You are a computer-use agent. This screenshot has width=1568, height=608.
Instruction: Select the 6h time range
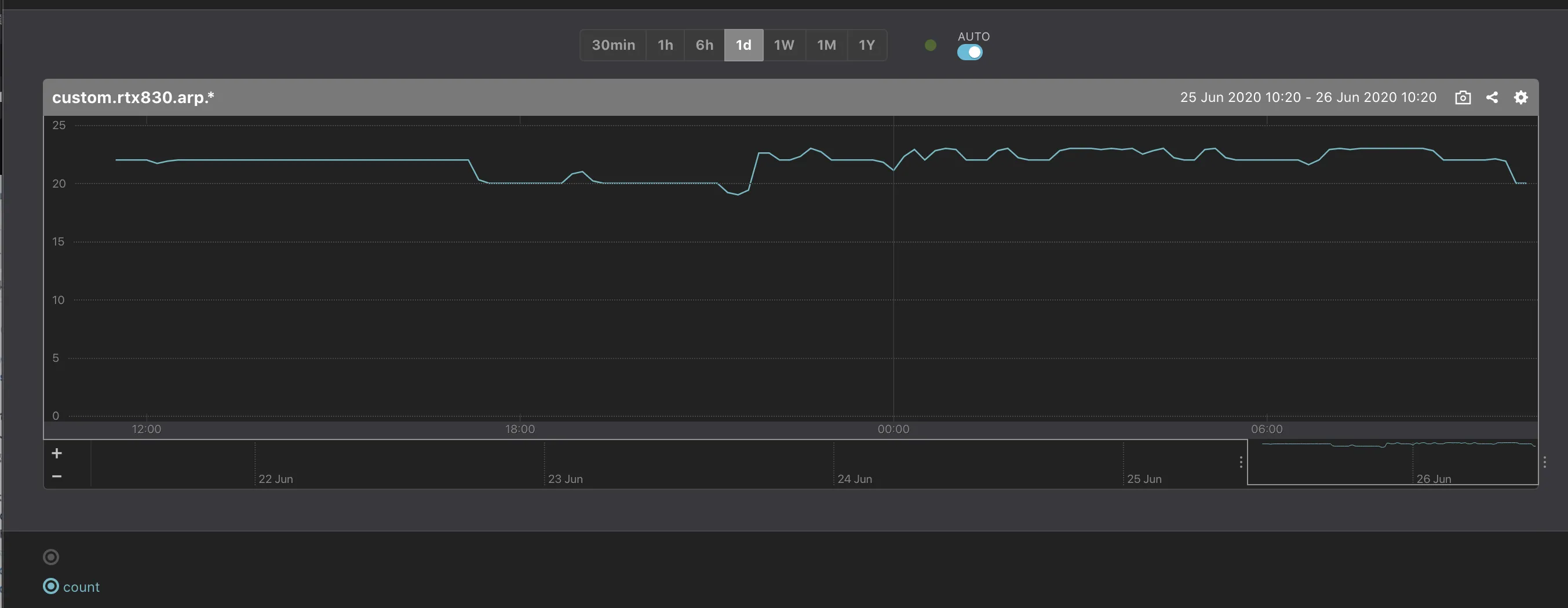(704, 45)
